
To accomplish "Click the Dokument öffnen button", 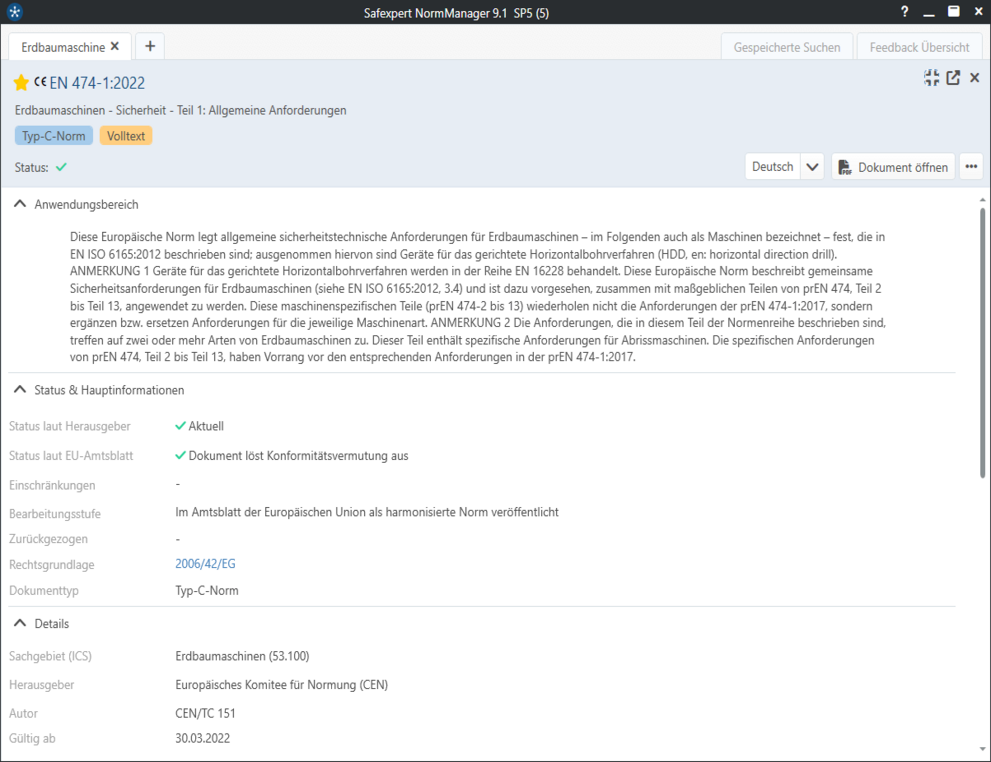I will (x=893, y=167).
